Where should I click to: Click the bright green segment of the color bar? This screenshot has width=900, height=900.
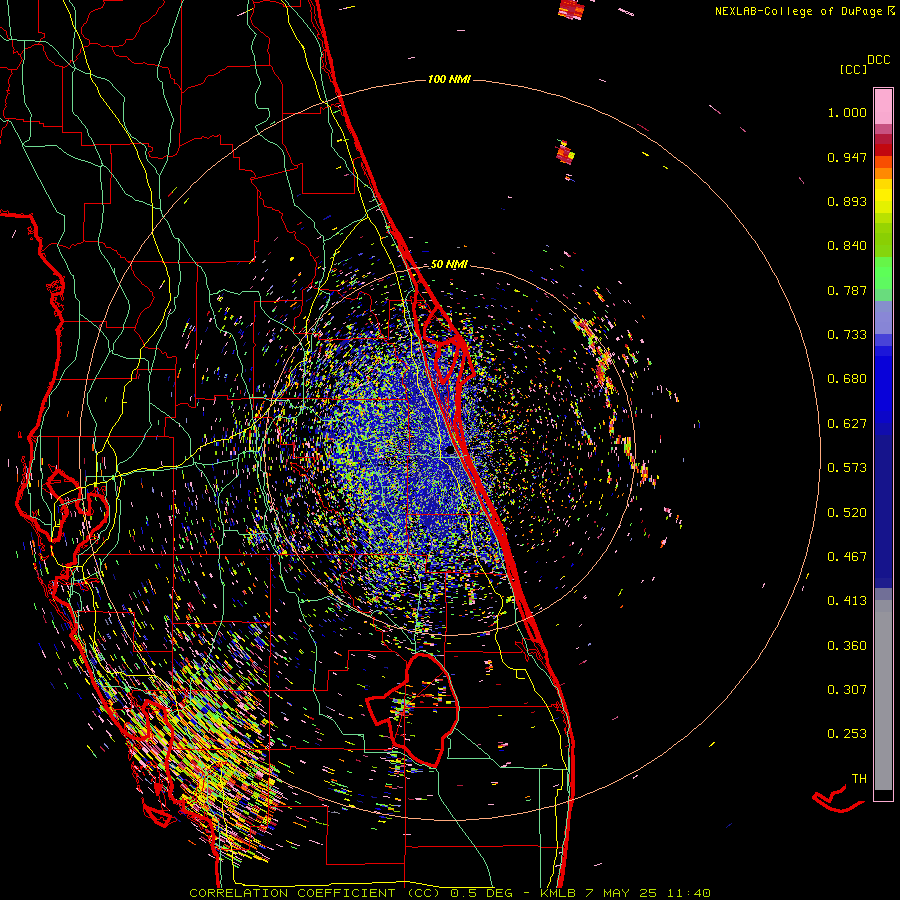[883, 273]
